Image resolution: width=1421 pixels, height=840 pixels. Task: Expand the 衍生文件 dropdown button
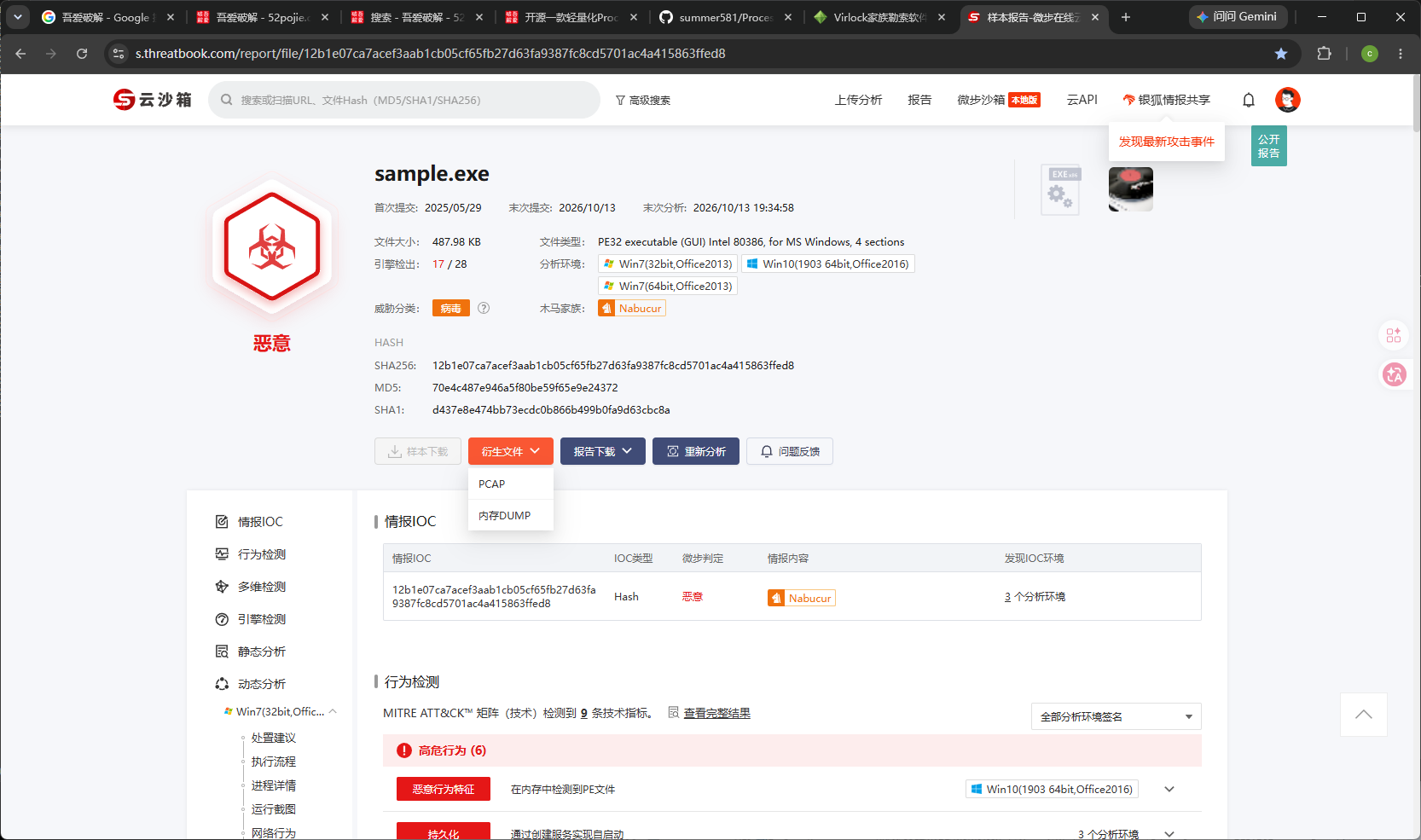tap(511, 451)
